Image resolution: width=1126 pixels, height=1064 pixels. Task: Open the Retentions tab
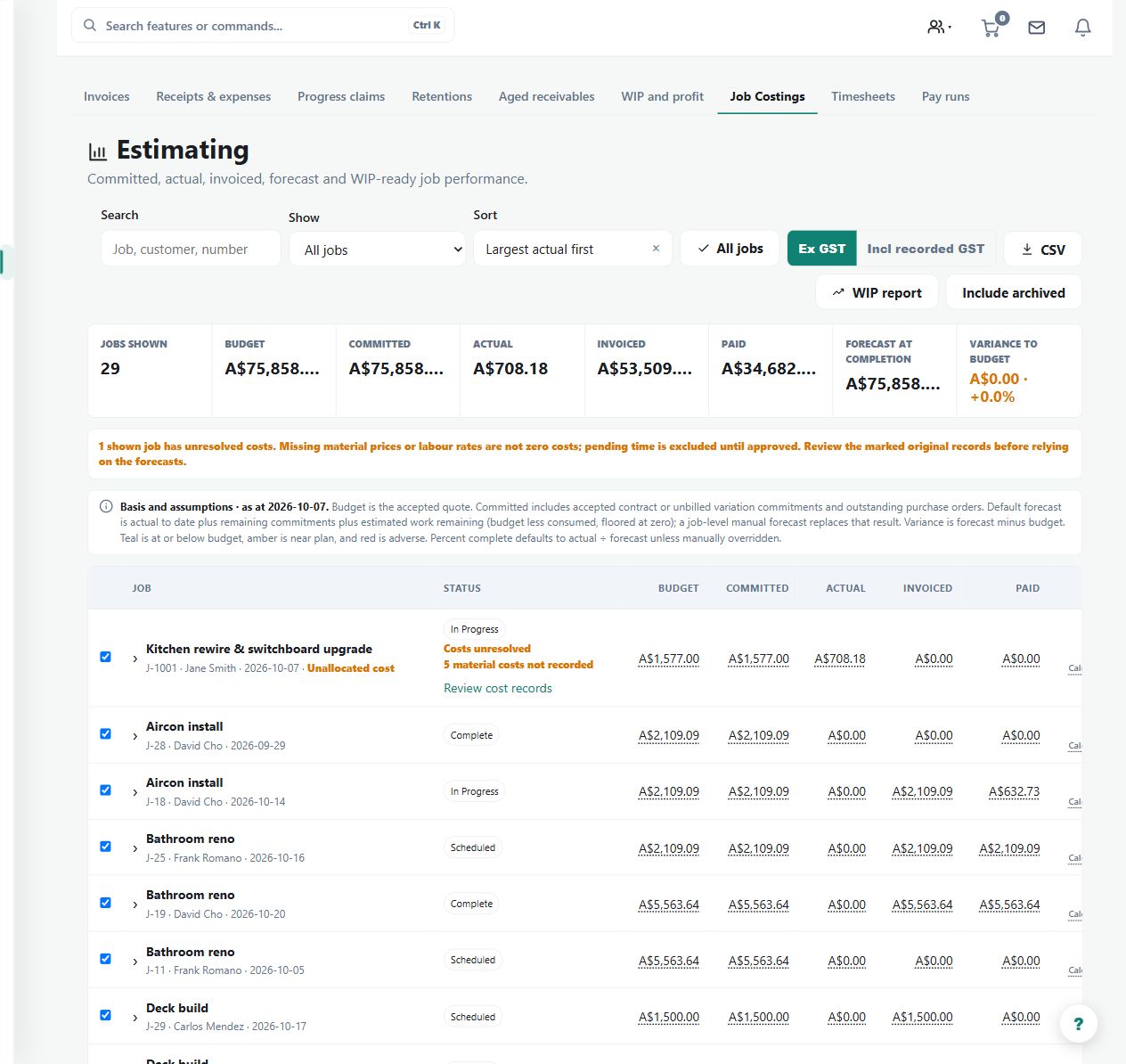click(x=442, y=96)
